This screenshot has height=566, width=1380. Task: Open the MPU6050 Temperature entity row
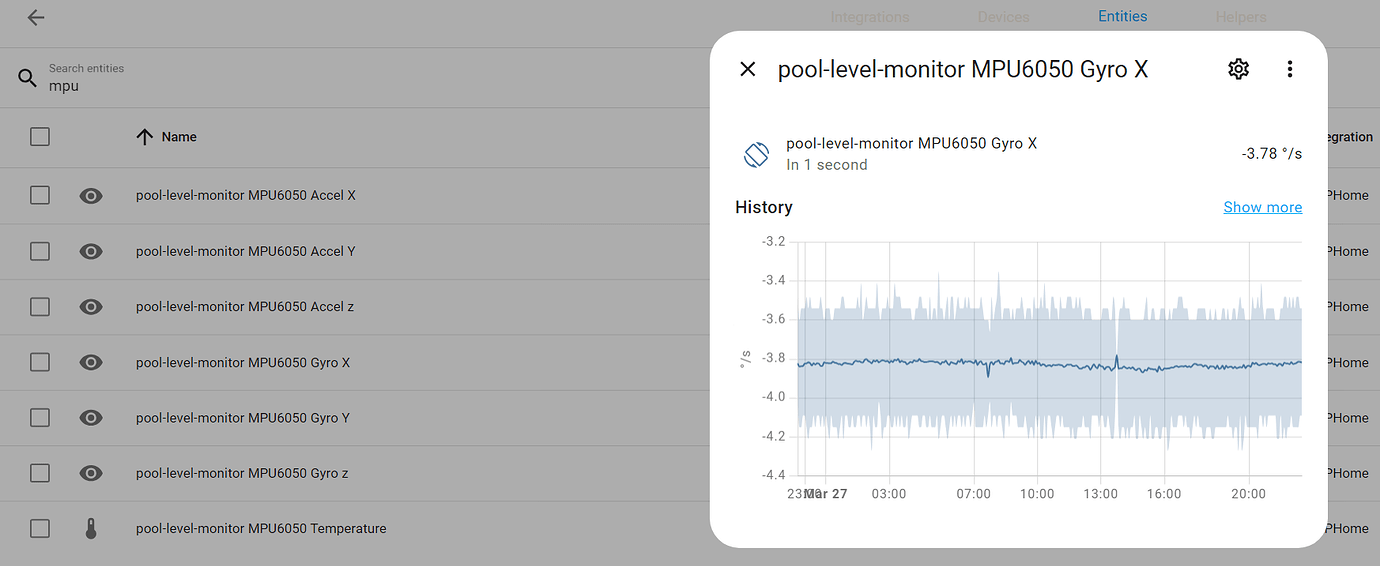(x=261, y=529)
